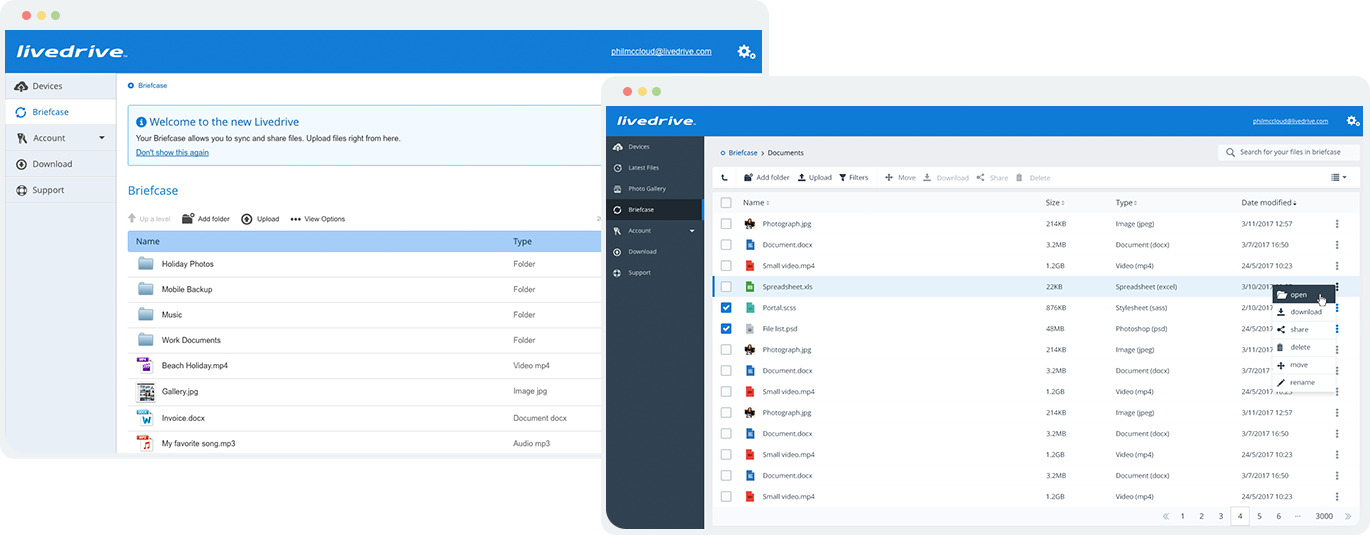Choose delete in the context menu

[x=1304, y=347]
